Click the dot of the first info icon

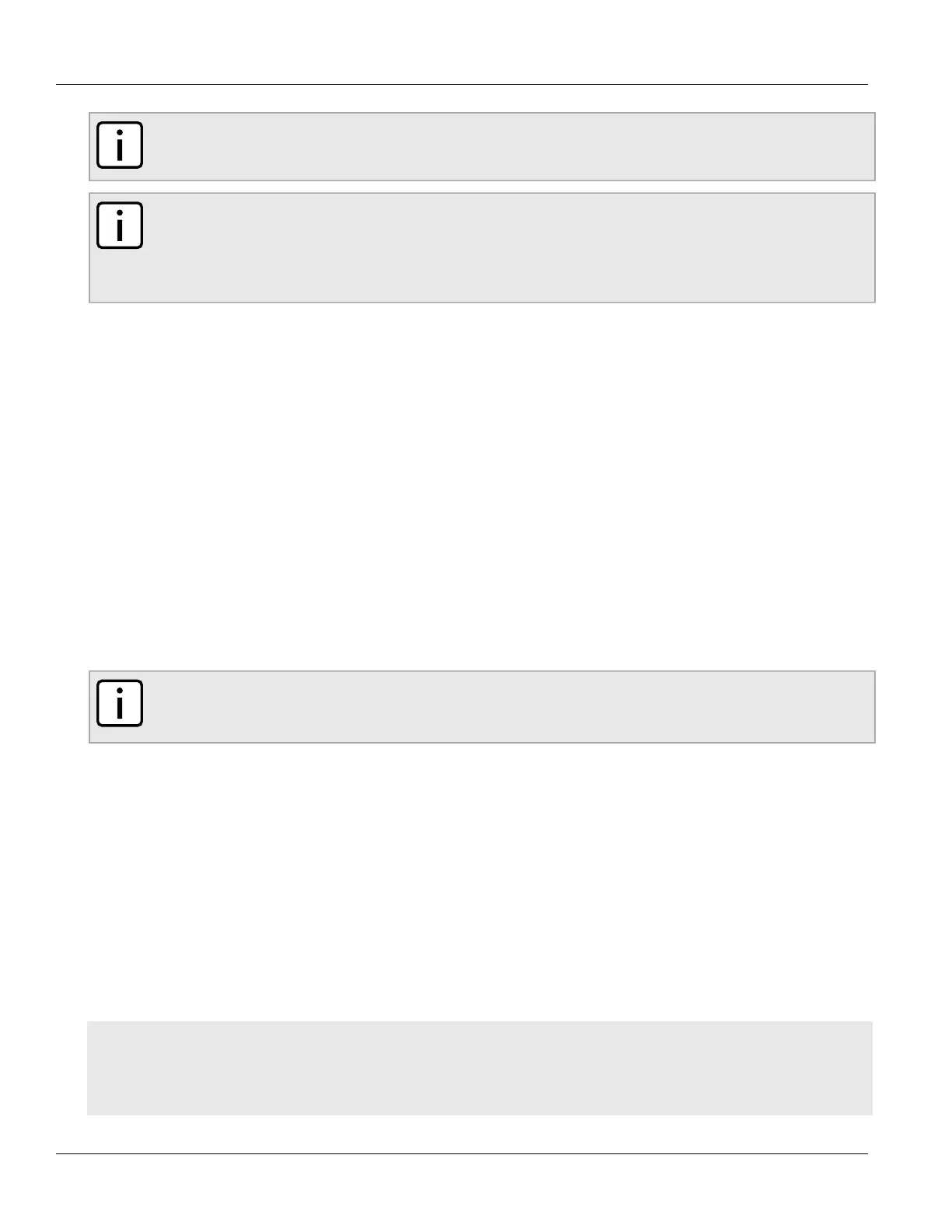[x=119, y=134]
